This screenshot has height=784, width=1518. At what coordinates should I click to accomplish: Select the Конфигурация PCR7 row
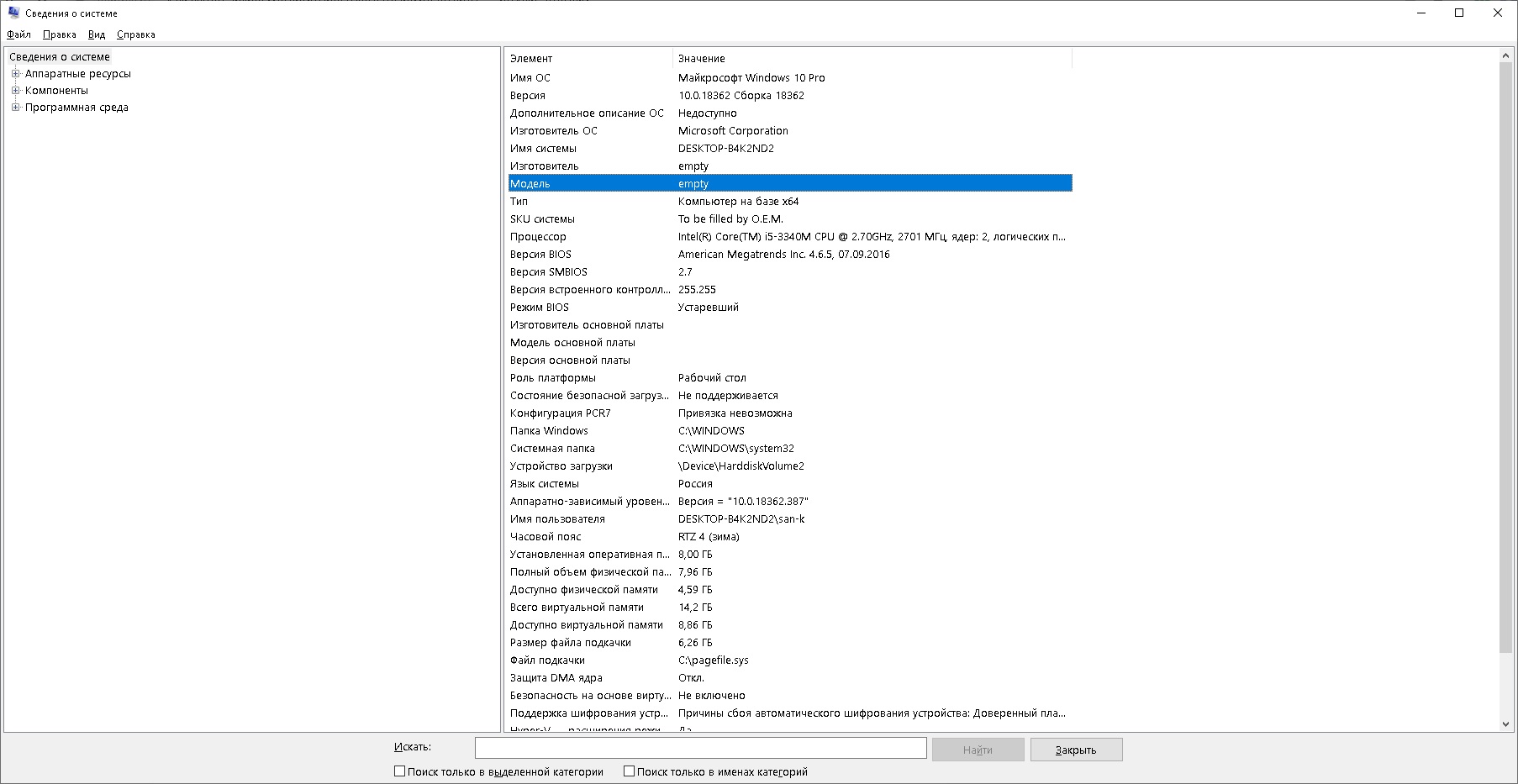click(790, 413)
